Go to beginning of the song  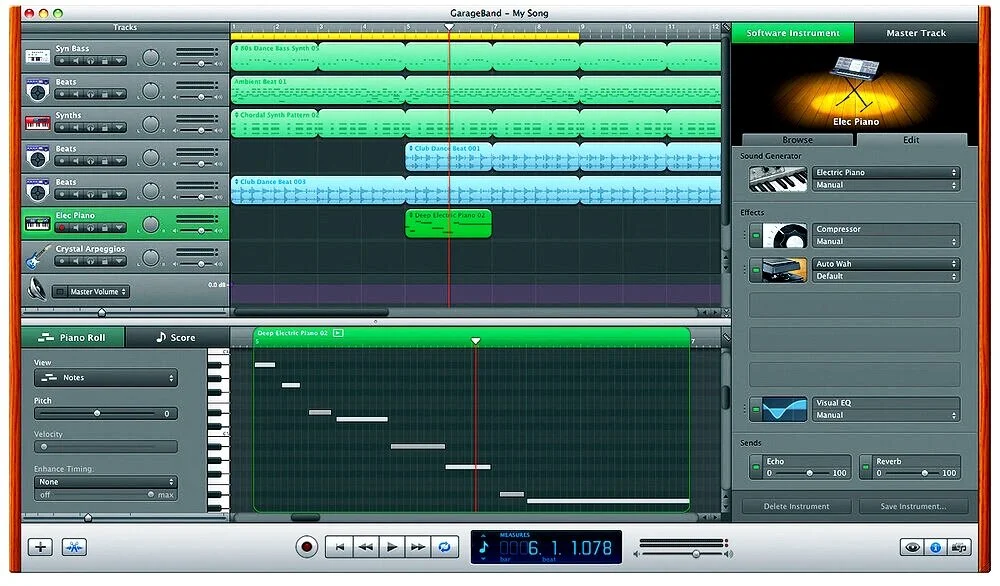click(339, 547)
